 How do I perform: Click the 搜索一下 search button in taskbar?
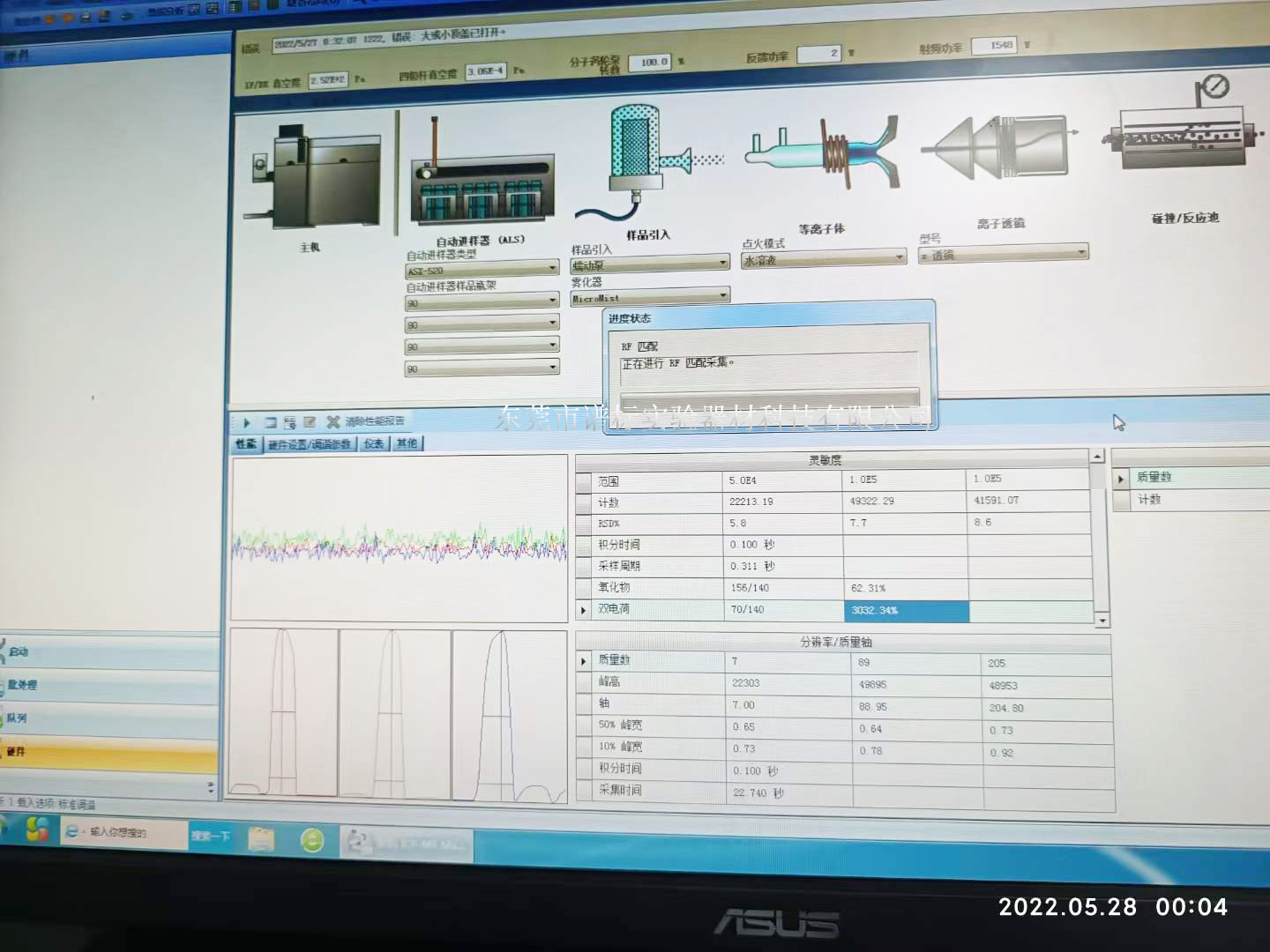point(211,835)
